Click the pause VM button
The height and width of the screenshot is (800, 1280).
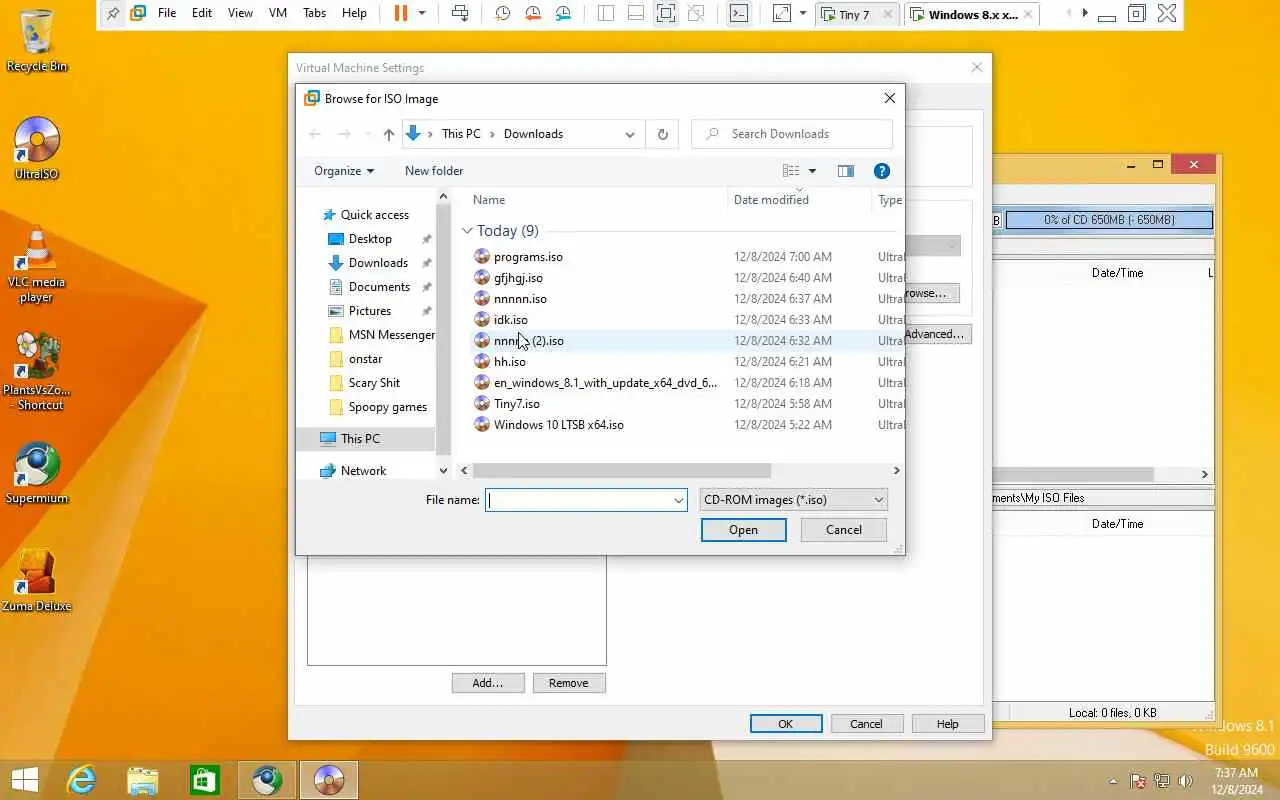[401, 13]
